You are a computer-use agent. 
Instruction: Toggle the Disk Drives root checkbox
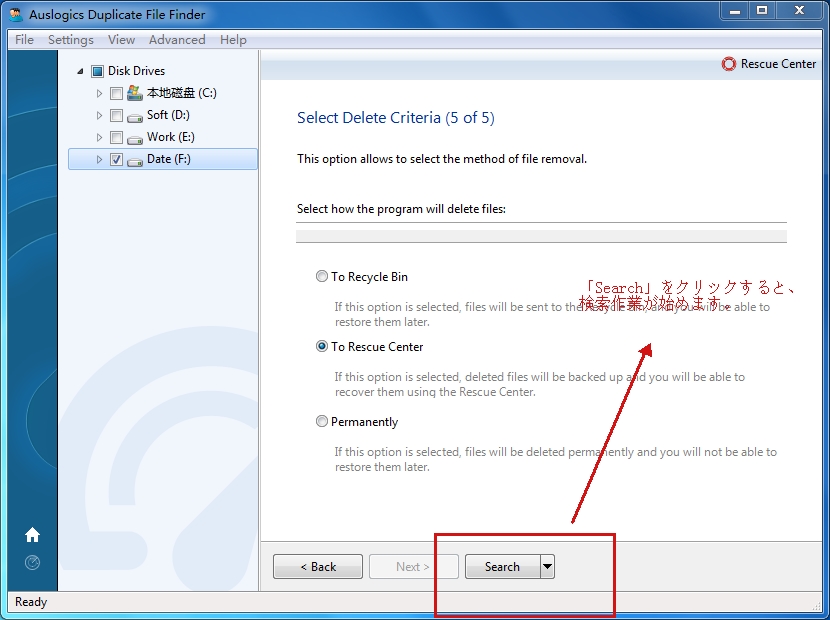click(x=97, y=71)
